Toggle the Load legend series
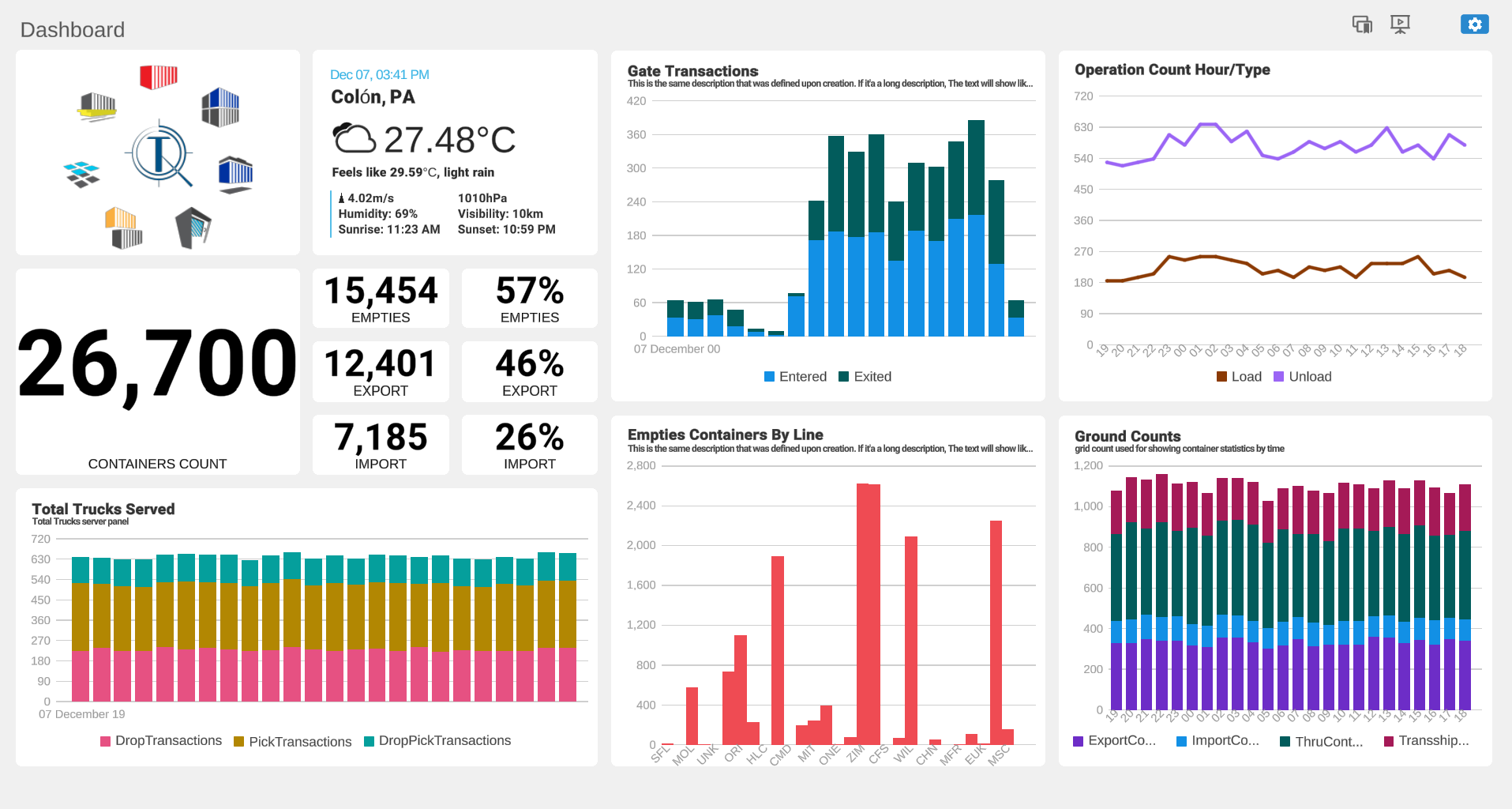Screen dimensions: 1512x809 point(1239,377)
